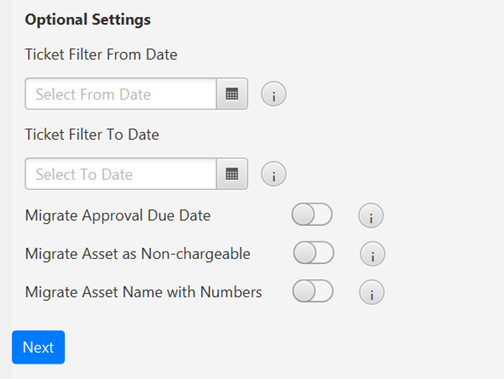Click the Migrate Approval Due Date label
504x379 pixels.
click(118, 216)
